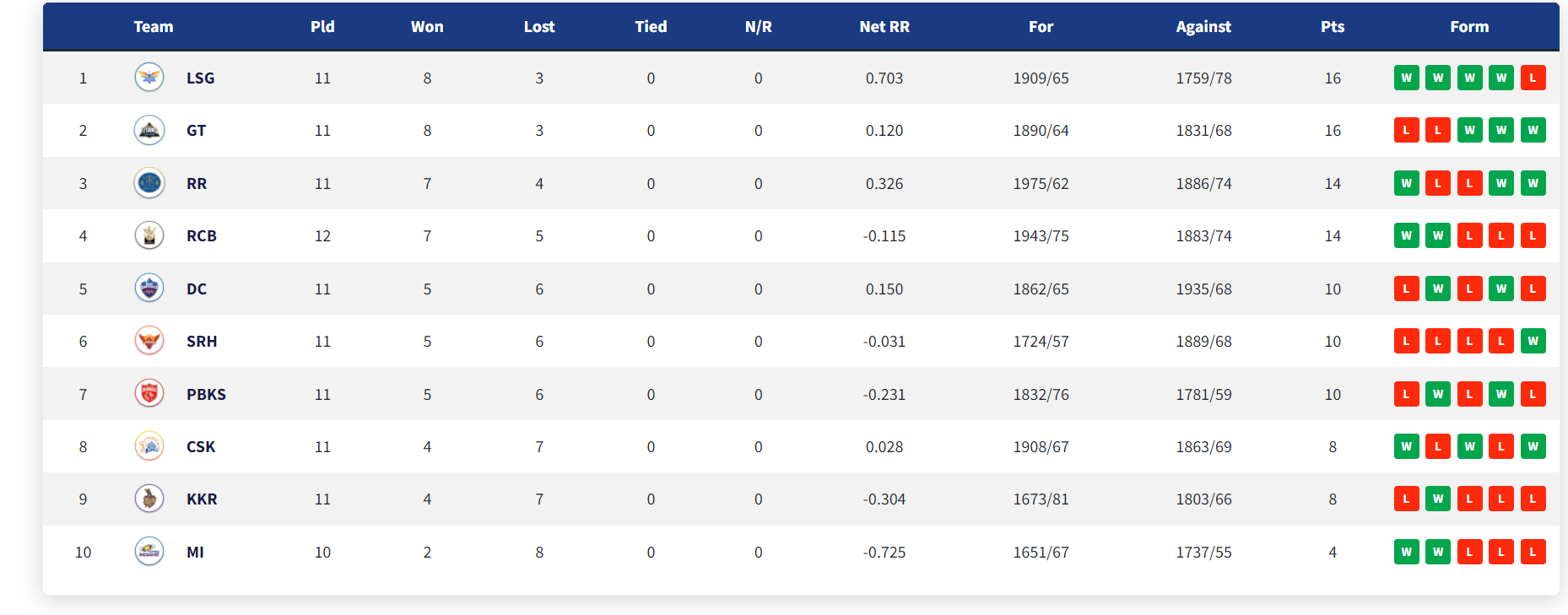Click the red L form badge in LSG row

pyautogui.click(x=1533, y=78)
